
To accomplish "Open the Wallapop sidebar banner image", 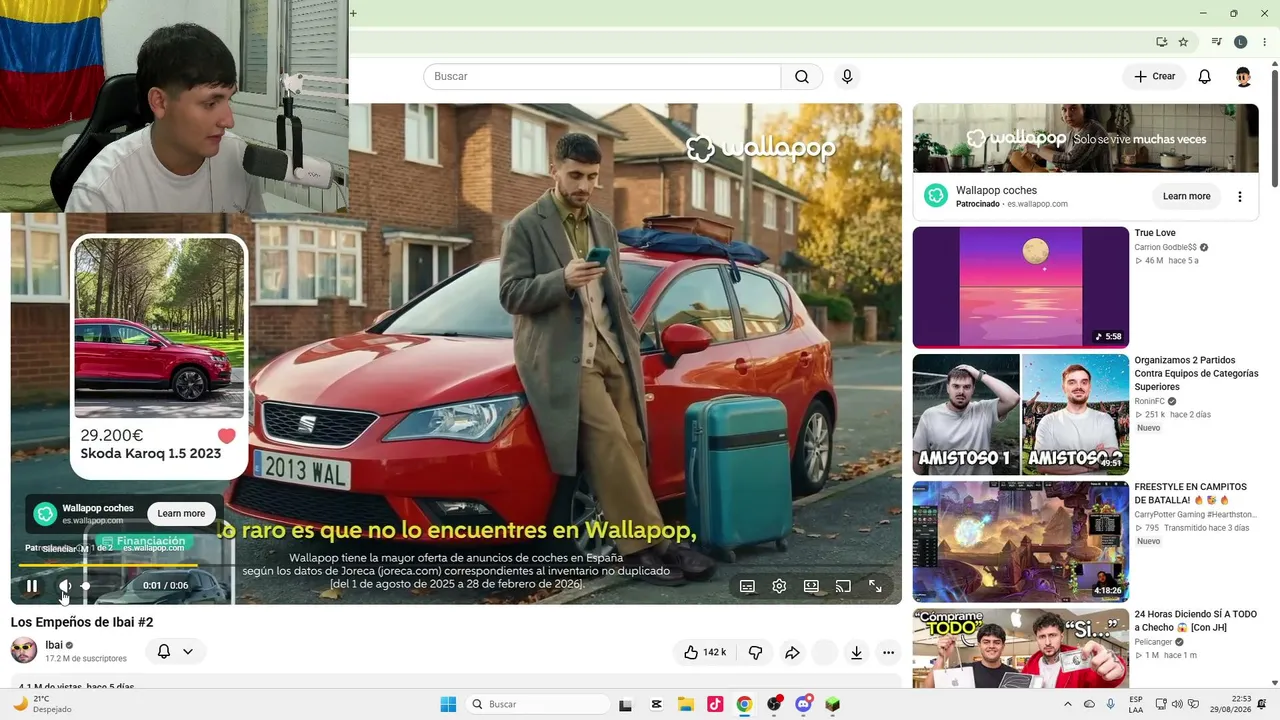I will [x=1086, y=138].
